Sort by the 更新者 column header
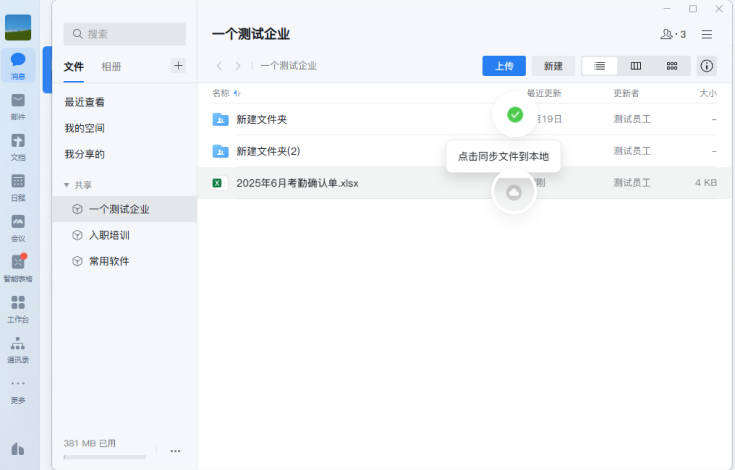Image resolution: width=735 pixels, height=470 pixels. click(x=626, y=93)
